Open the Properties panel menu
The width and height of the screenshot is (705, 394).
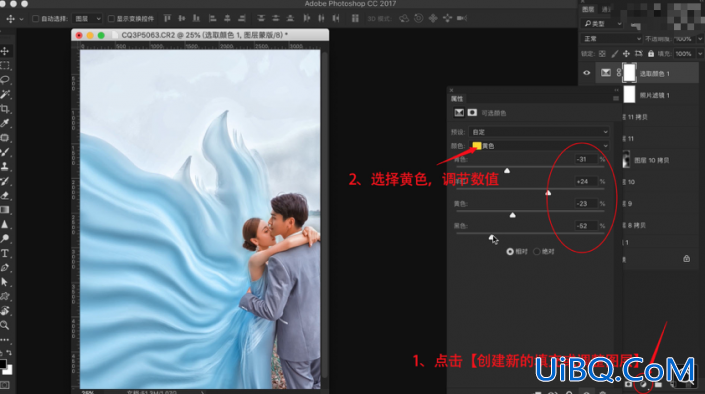click(616, 98)
